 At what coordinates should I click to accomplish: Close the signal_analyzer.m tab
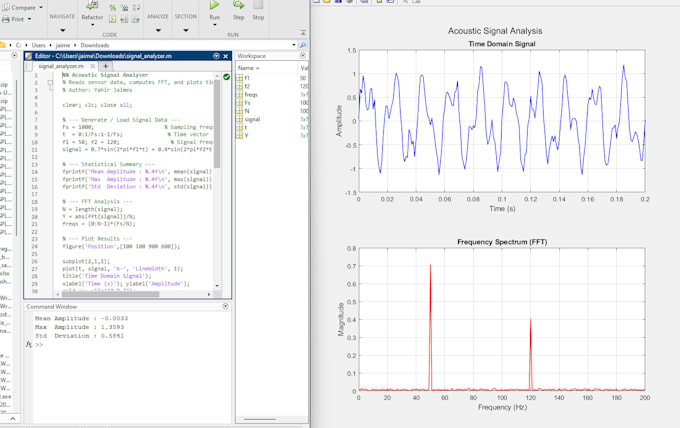pos(92,66)
